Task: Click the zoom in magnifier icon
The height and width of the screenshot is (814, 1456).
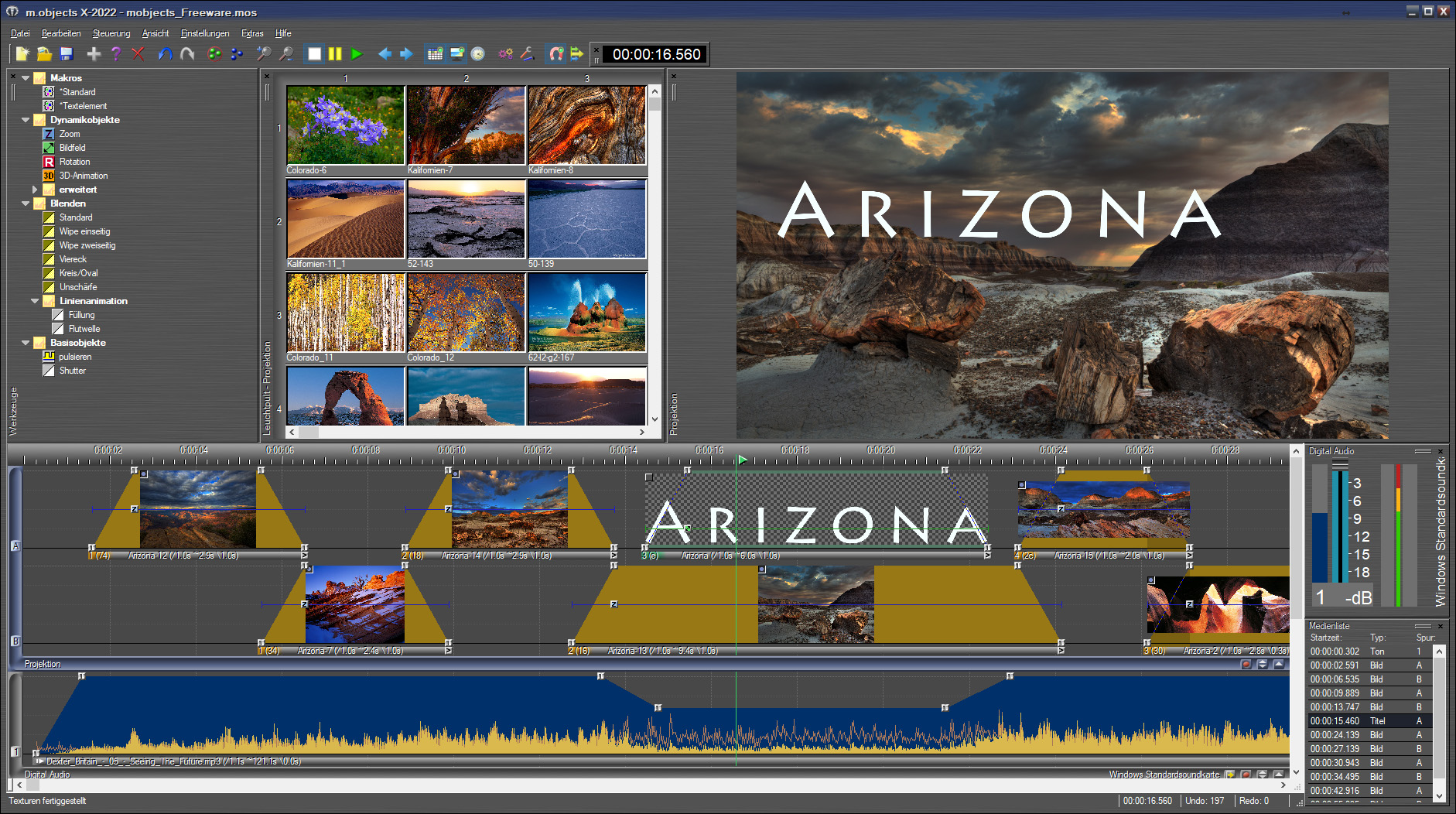Action: 264,54
